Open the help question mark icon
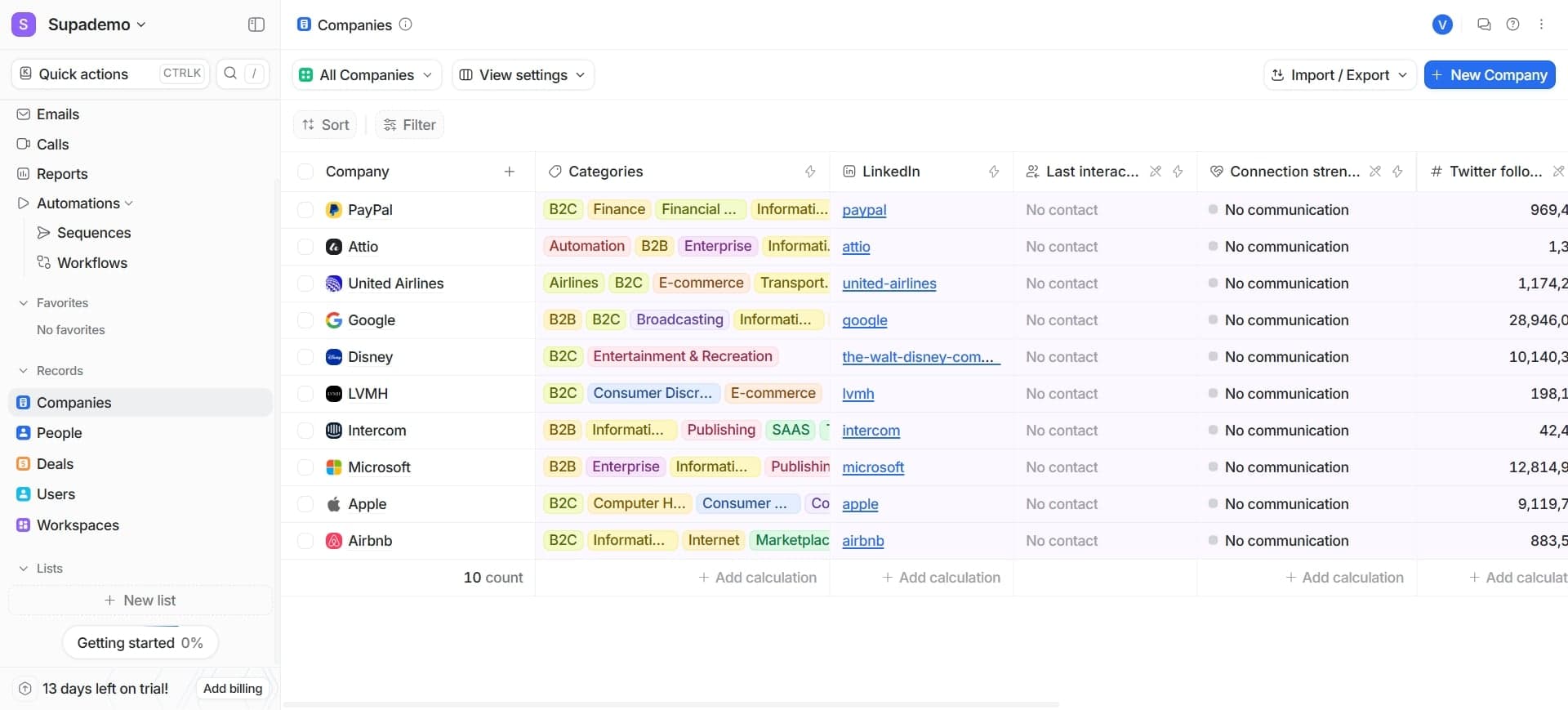 click(1512, 25)
